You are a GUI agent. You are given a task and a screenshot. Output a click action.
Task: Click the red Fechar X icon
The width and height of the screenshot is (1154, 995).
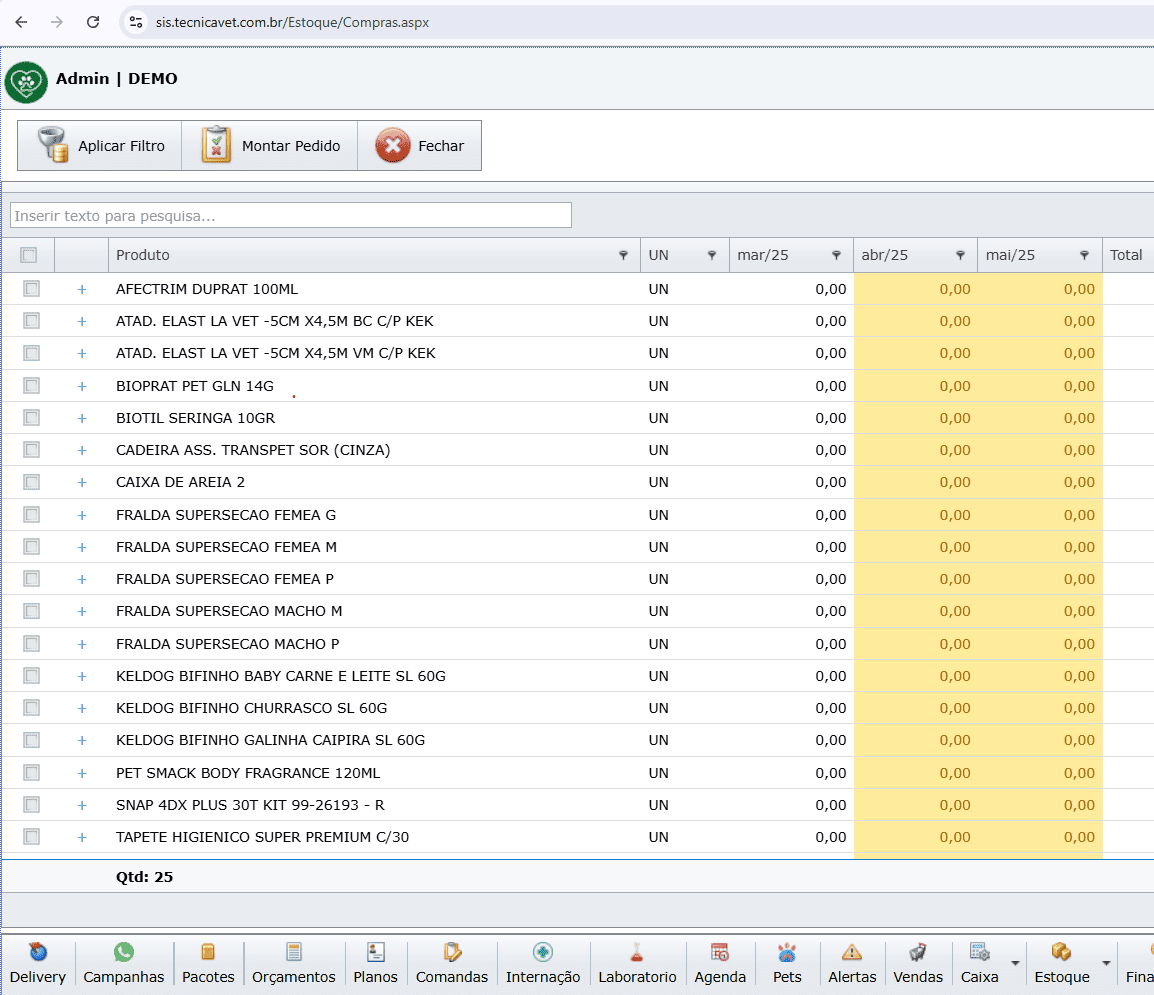pyautogui.click(x=393, y=145)
